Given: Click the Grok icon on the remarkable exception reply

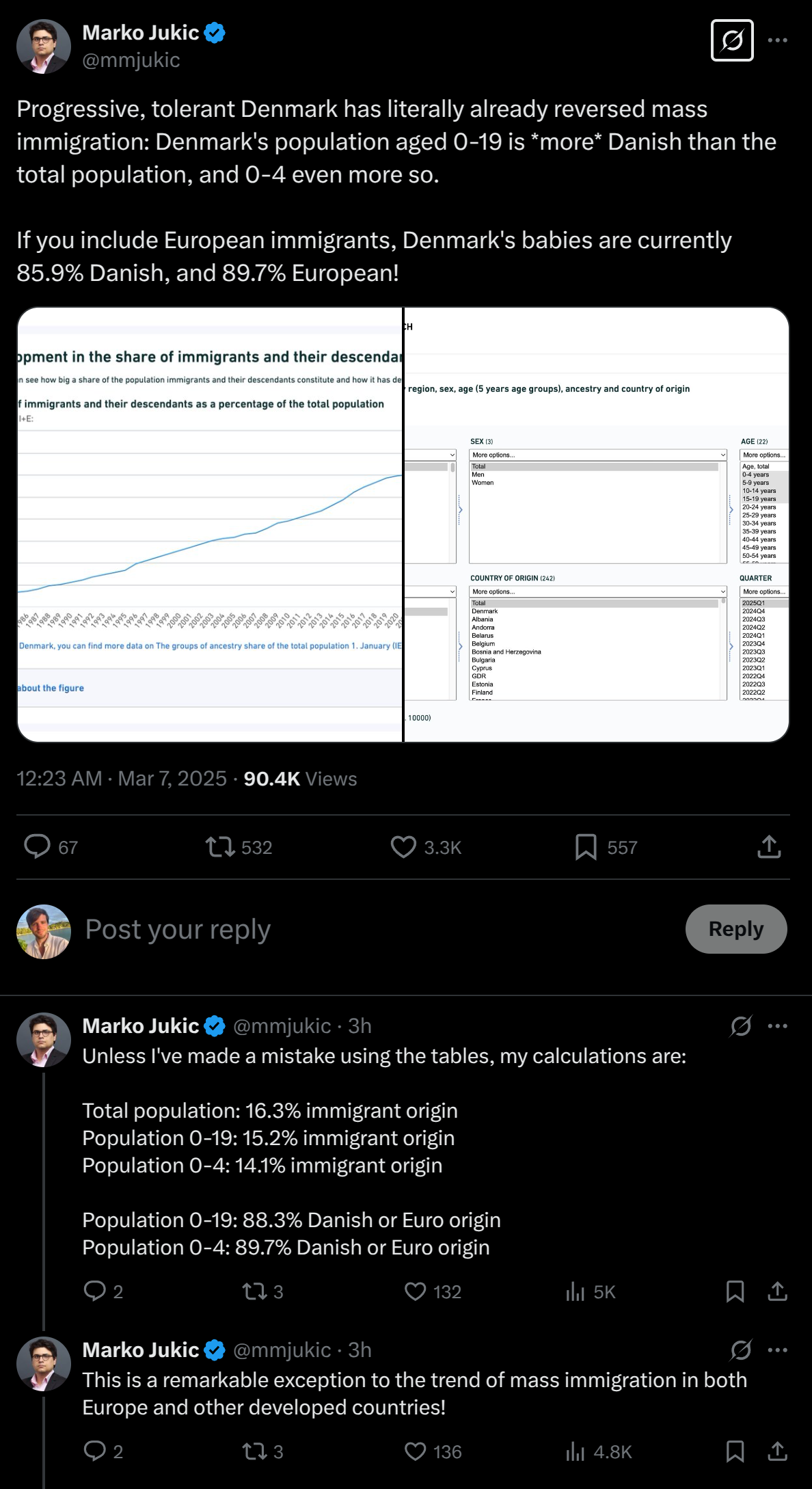Looking at the screenshot, I should pyautogui.click(x=741, y=1350).
